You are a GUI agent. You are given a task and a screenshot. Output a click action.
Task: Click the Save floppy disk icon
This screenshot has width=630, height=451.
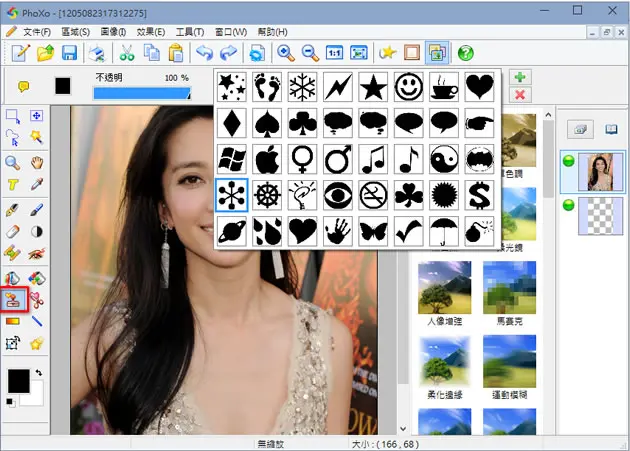[x=70, y=53]
